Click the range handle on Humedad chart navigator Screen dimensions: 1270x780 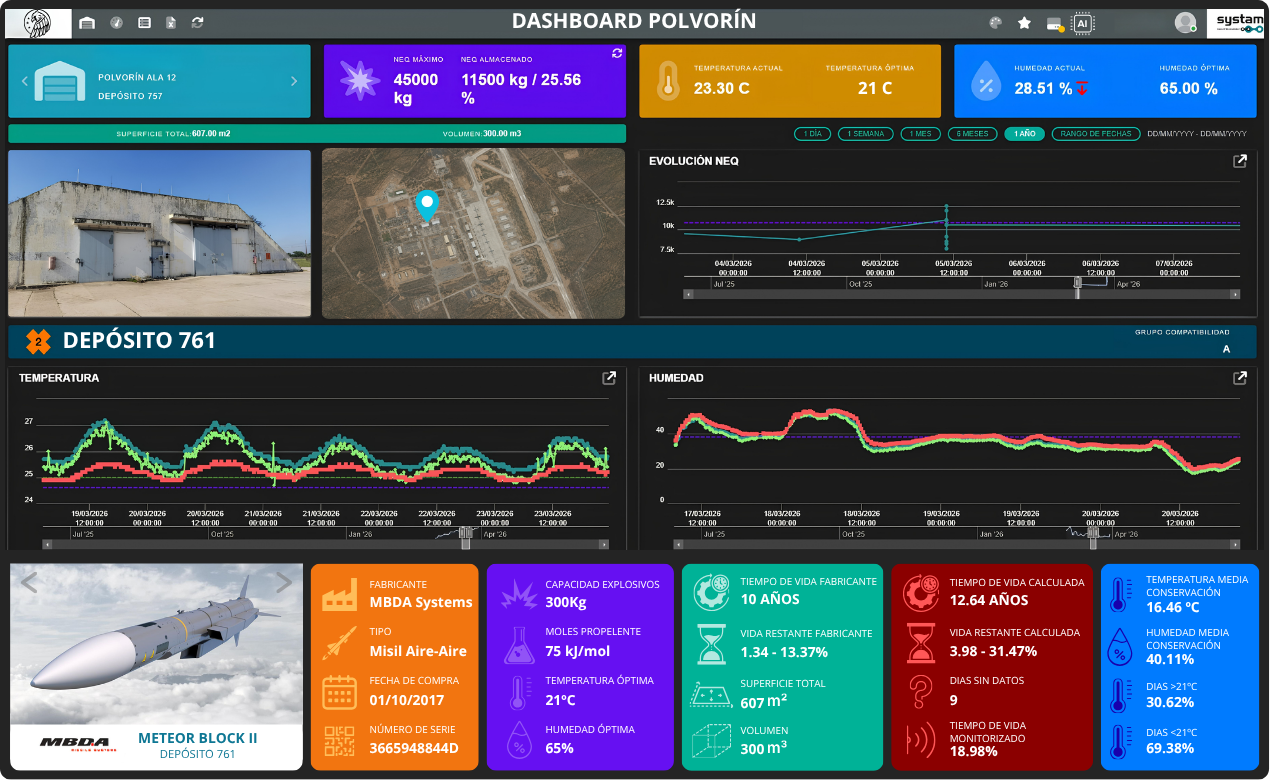tap(1094, 534)
